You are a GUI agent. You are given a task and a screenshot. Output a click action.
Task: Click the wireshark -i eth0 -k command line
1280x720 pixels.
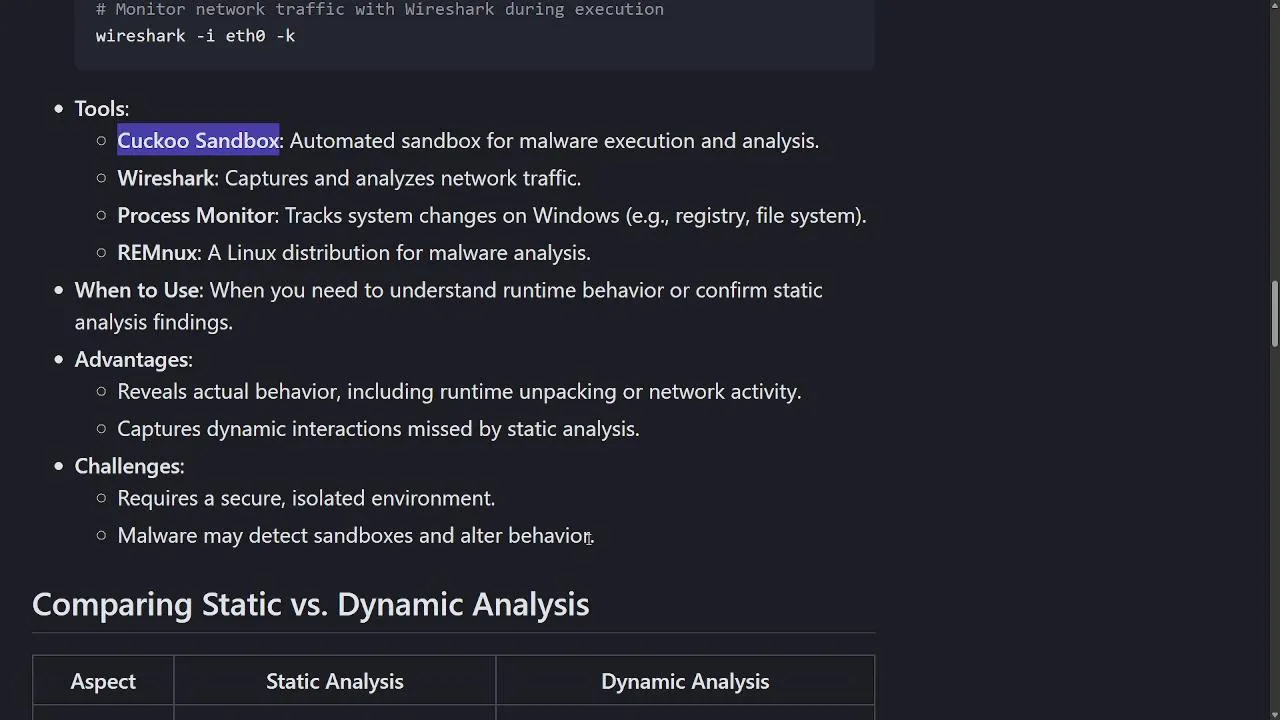[195, 36]
